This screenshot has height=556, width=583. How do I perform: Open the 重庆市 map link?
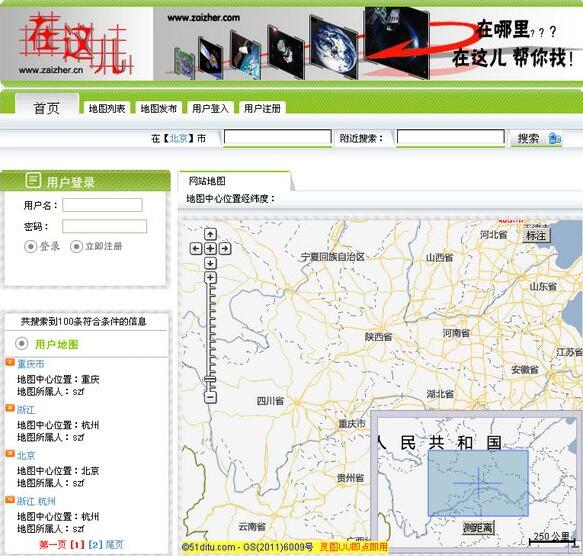pos(31,364)
